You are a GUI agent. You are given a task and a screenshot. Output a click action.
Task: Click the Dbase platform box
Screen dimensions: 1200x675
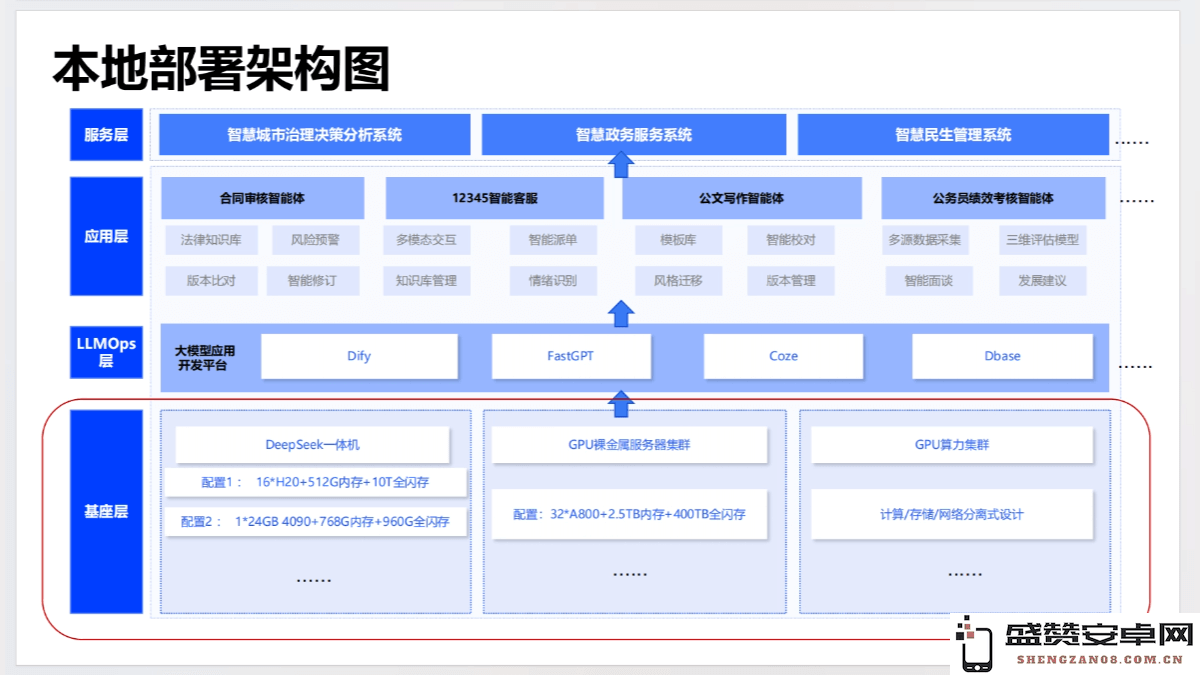click(1002, 356)
